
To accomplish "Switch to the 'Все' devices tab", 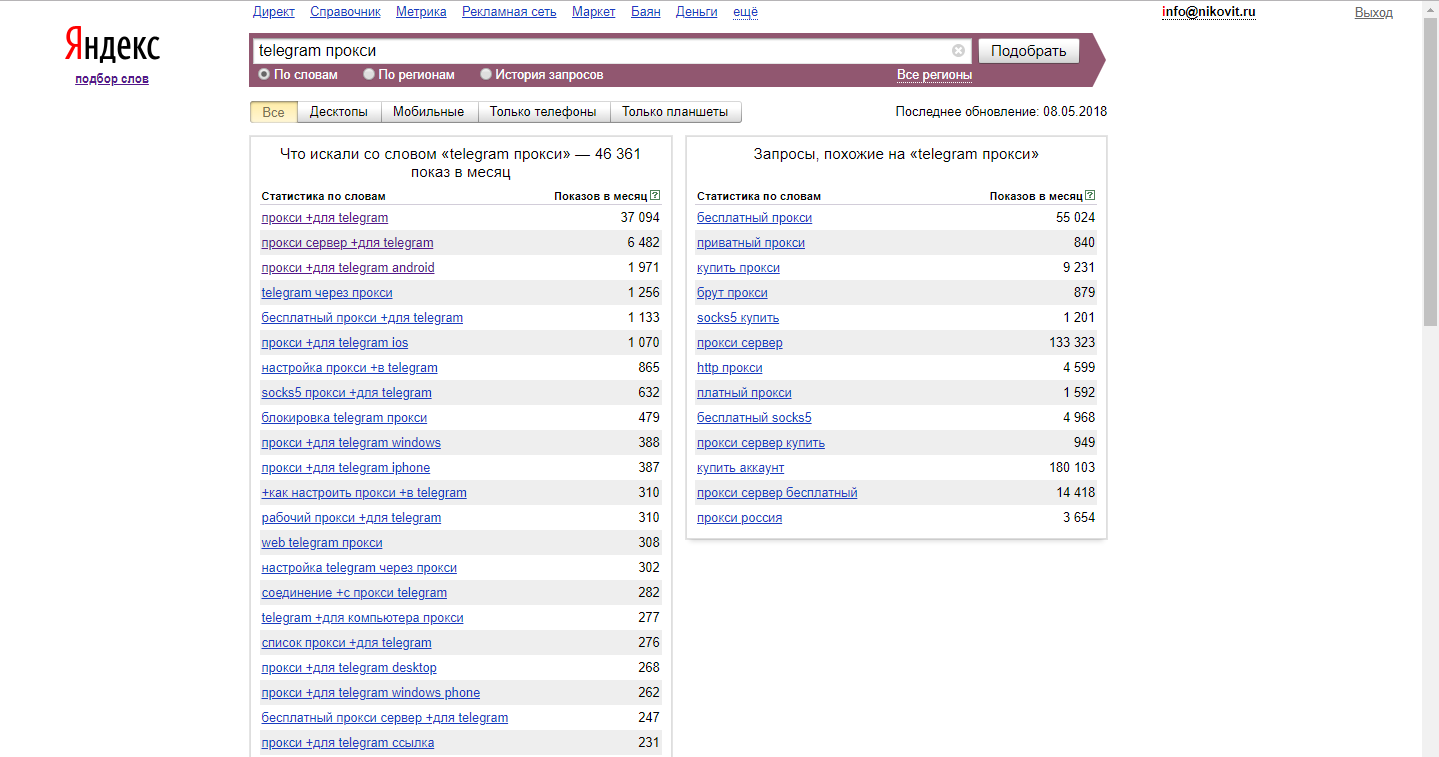I will click(273, 112).
